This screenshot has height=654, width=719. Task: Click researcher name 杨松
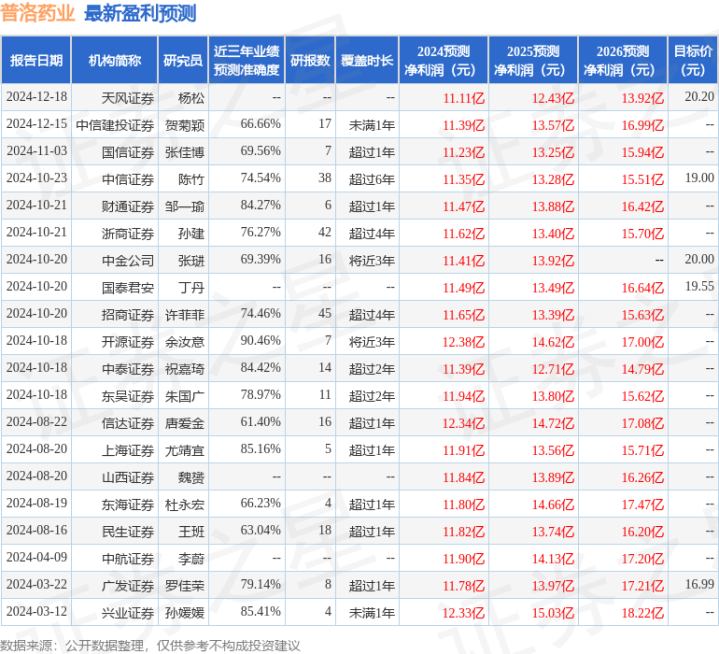tap(191, 98)
